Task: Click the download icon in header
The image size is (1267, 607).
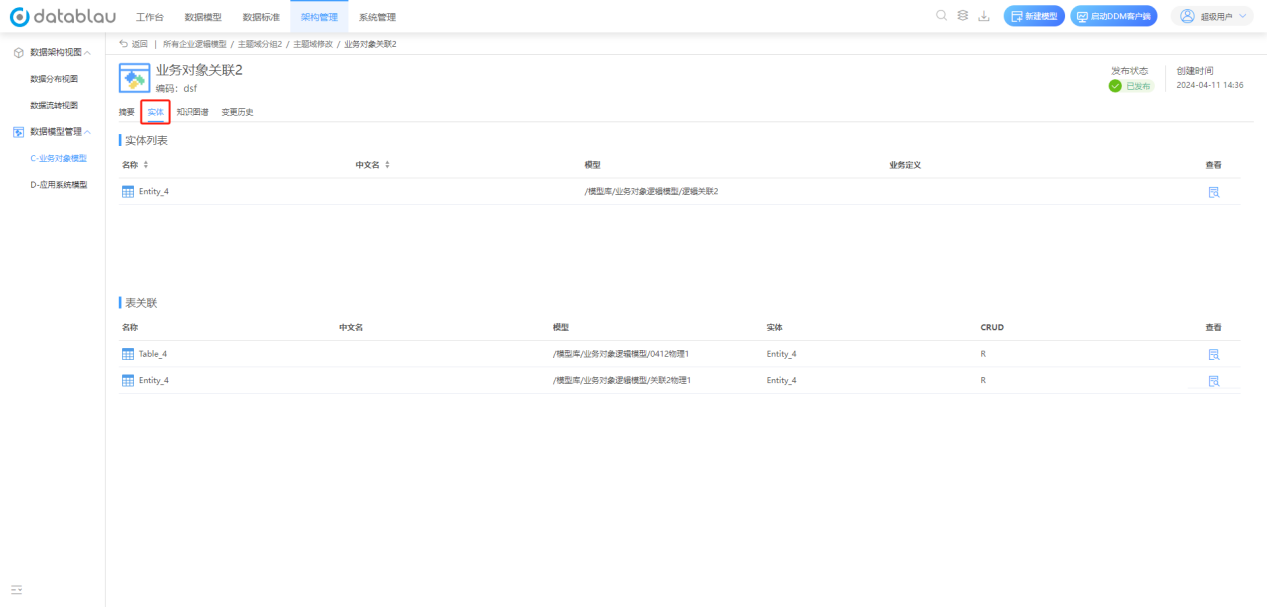Action: 984,16
